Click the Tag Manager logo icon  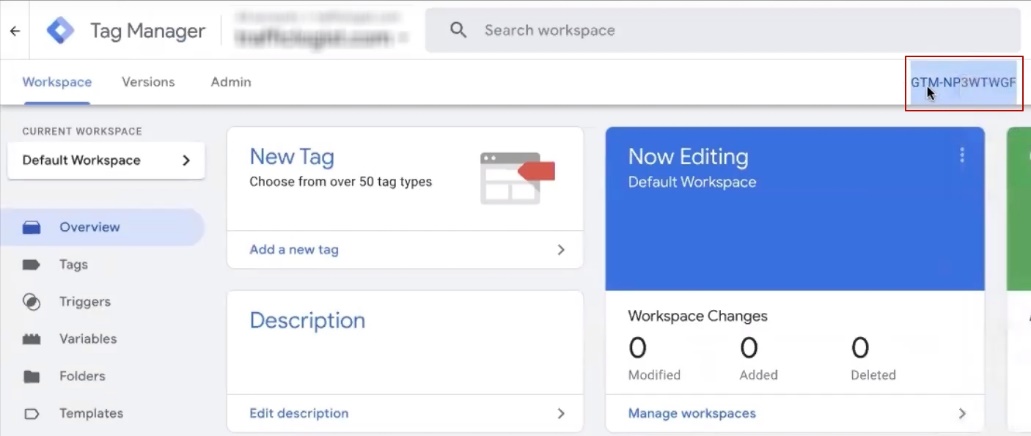[61, 31]
